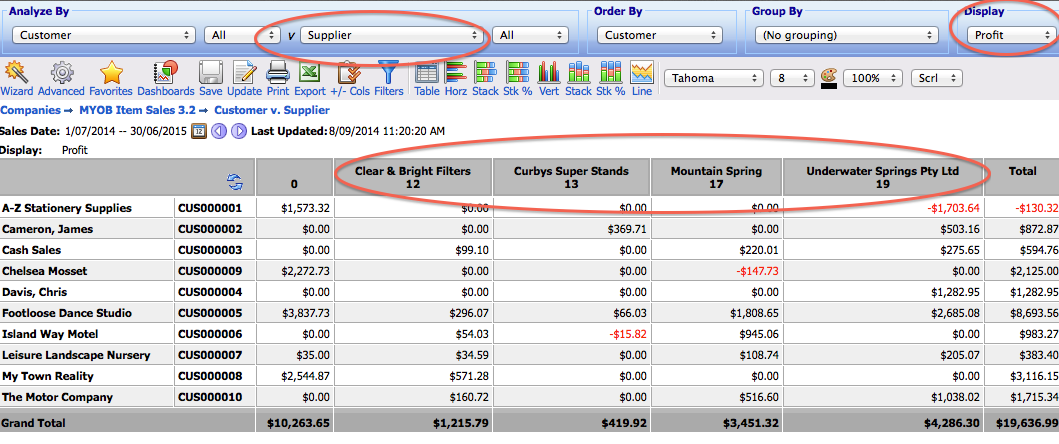
Task: Click Mountain Spring column header
Action: [716, 178]
